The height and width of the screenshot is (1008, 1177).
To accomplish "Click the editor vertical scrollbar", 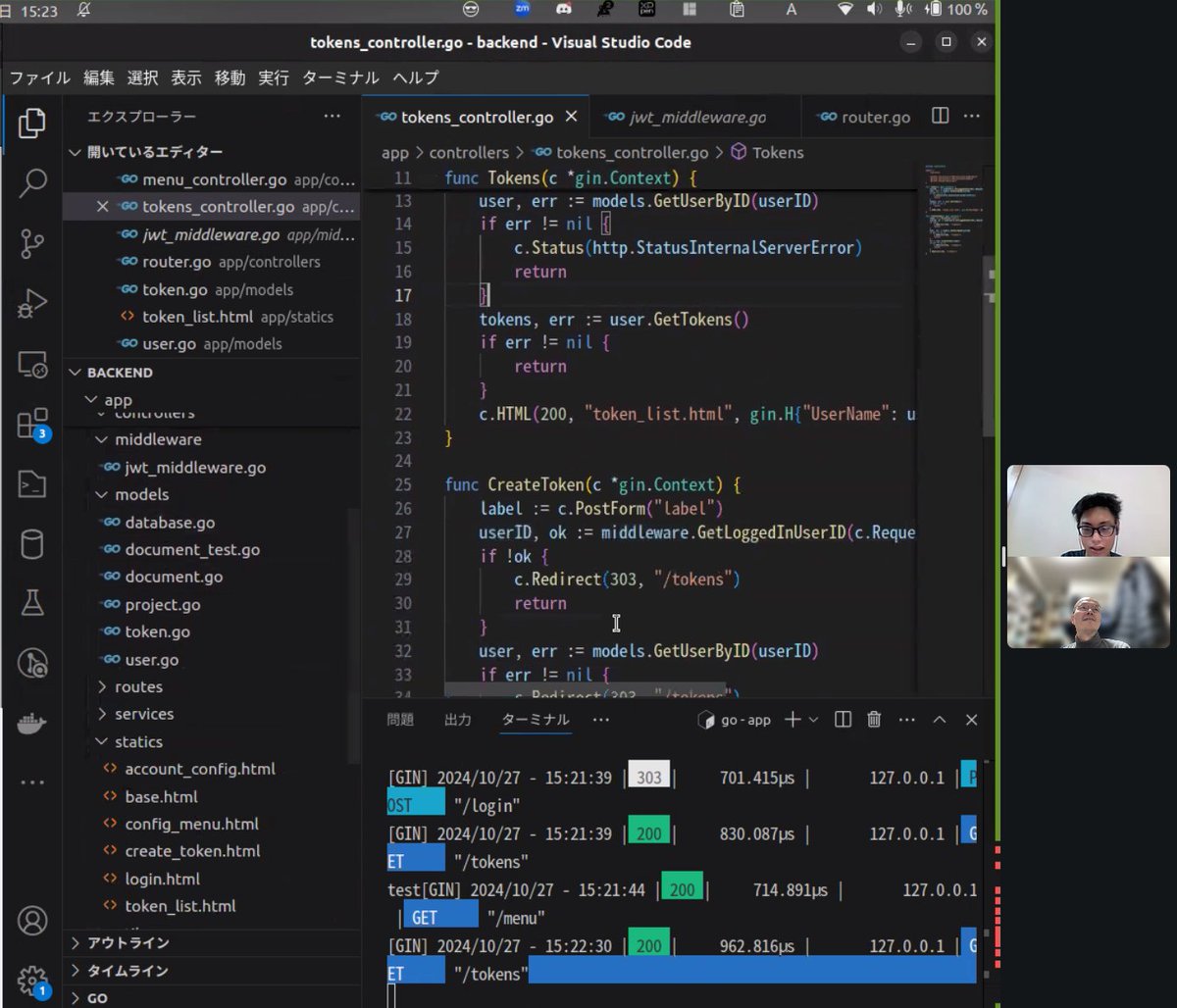I will point(989,347).
